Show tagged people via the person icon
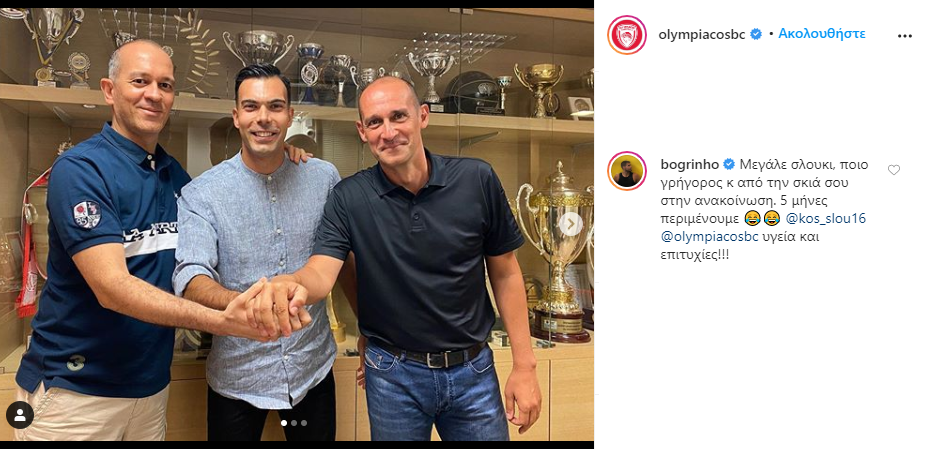925x449 pixels. (x=19, y=415)
